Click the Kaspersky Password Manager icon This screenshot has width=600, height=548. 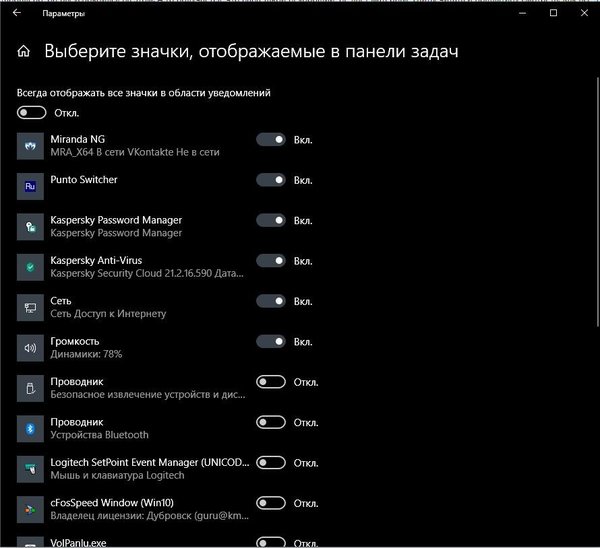coord(30,227)
